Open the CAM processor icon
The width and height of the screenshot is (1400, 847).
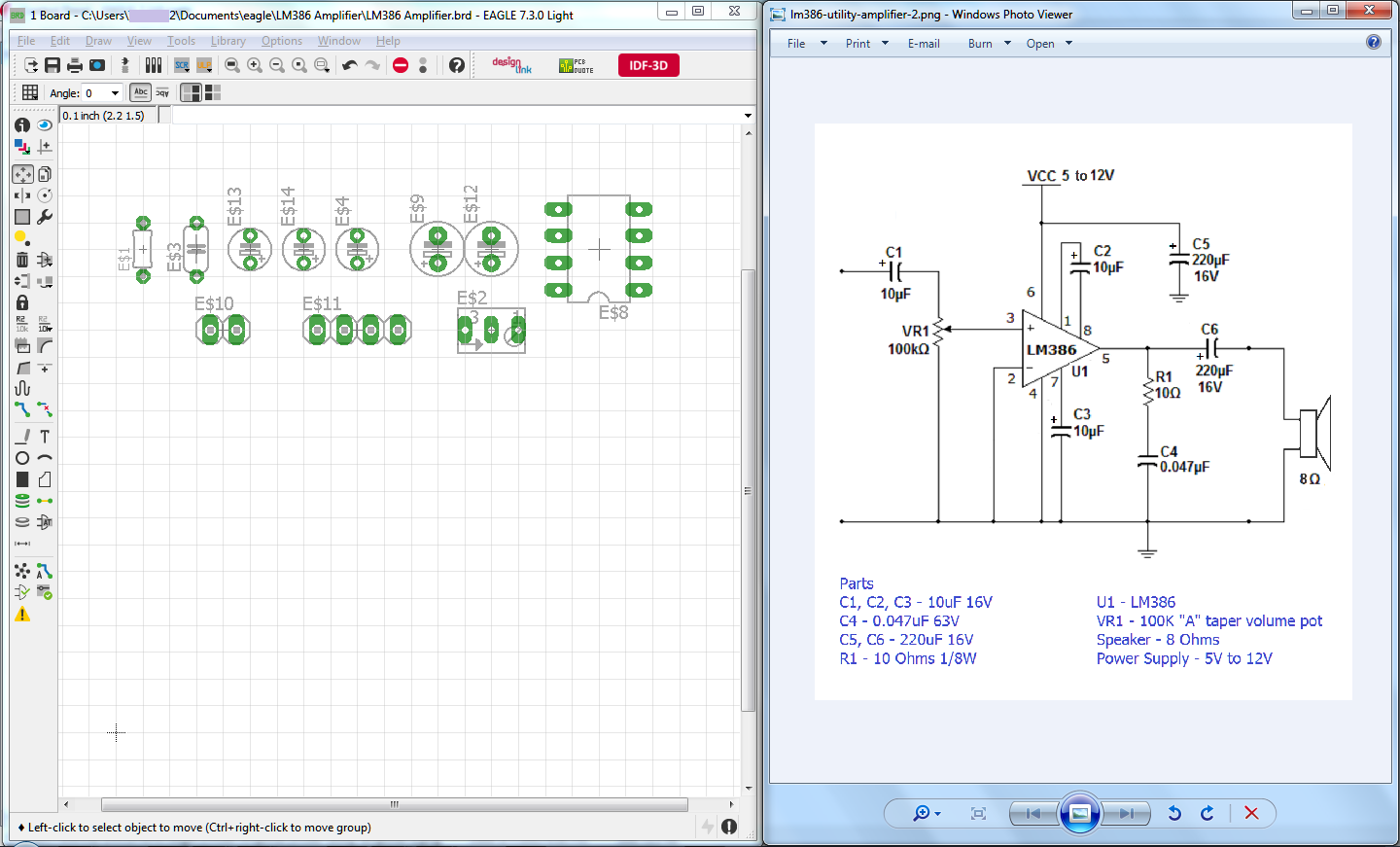click(x=97, y=65)
